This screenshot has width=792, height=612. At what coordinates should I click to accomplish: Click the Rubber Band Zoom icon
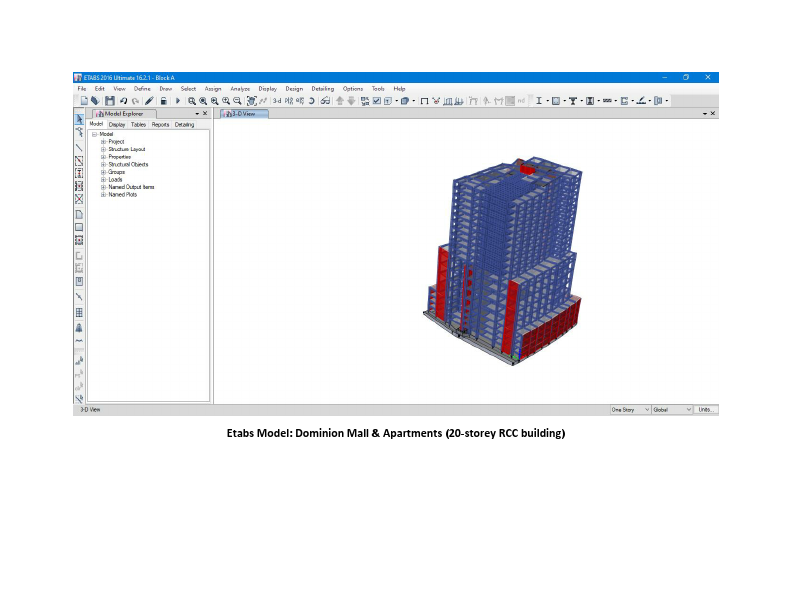pyautogui.click(x=192, y=101)
